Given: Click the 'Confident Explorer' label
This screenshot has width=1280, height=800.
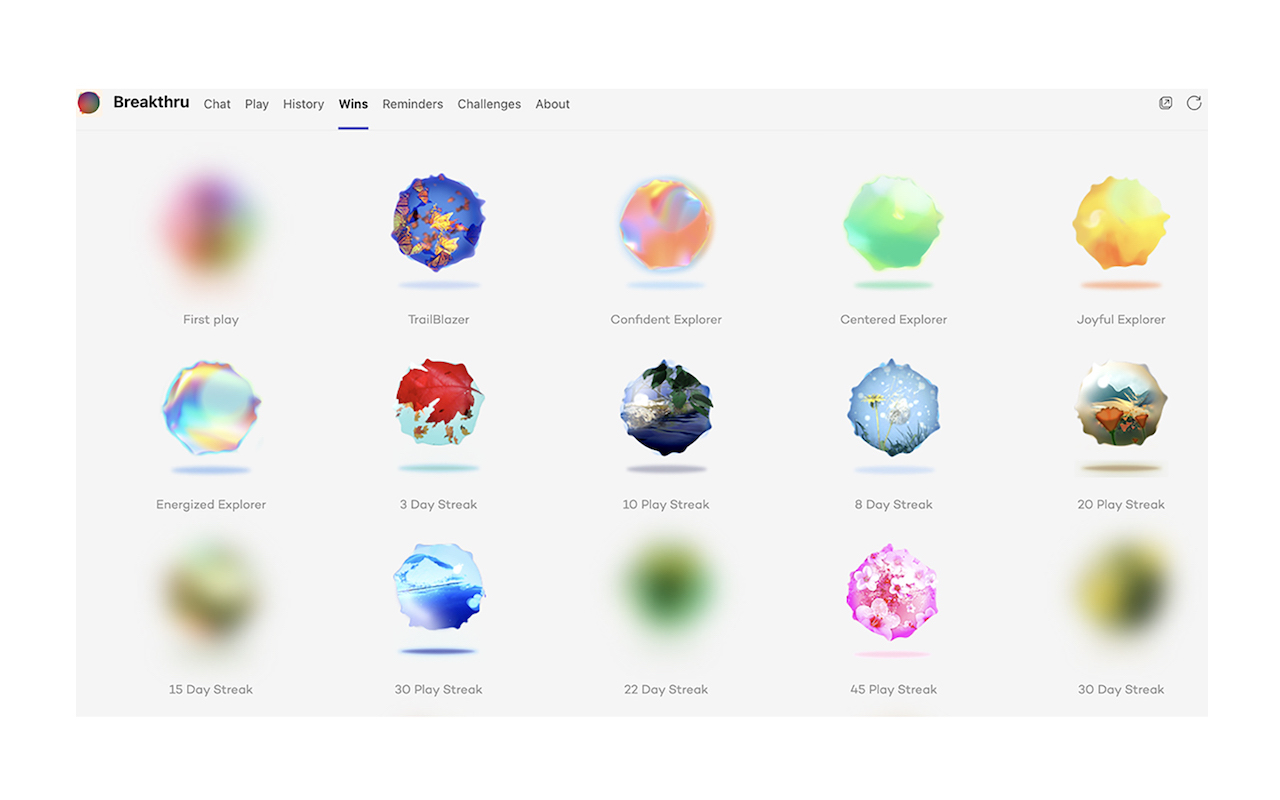Looking at the screenshot, I should (666, 320).
